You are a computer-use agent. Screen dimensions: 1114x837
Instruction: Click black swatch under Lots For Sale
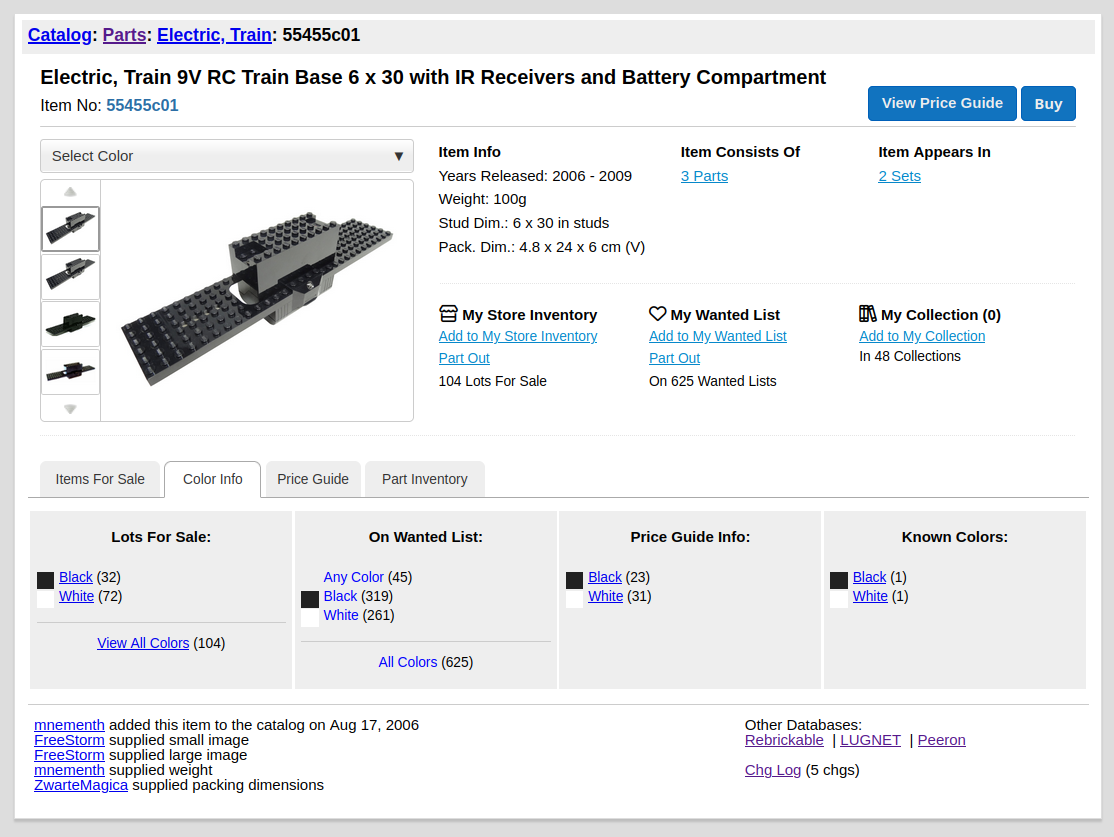coord(45,580)
